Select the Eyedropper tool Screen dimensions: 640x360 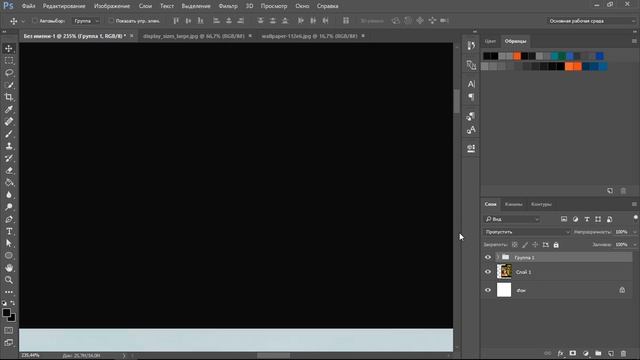click(x=9, y=109)
